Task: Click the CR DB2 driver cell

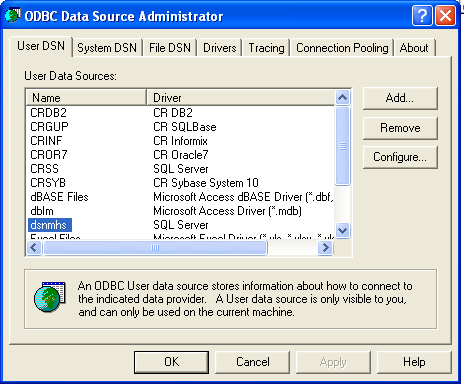Action: (173, 113)
